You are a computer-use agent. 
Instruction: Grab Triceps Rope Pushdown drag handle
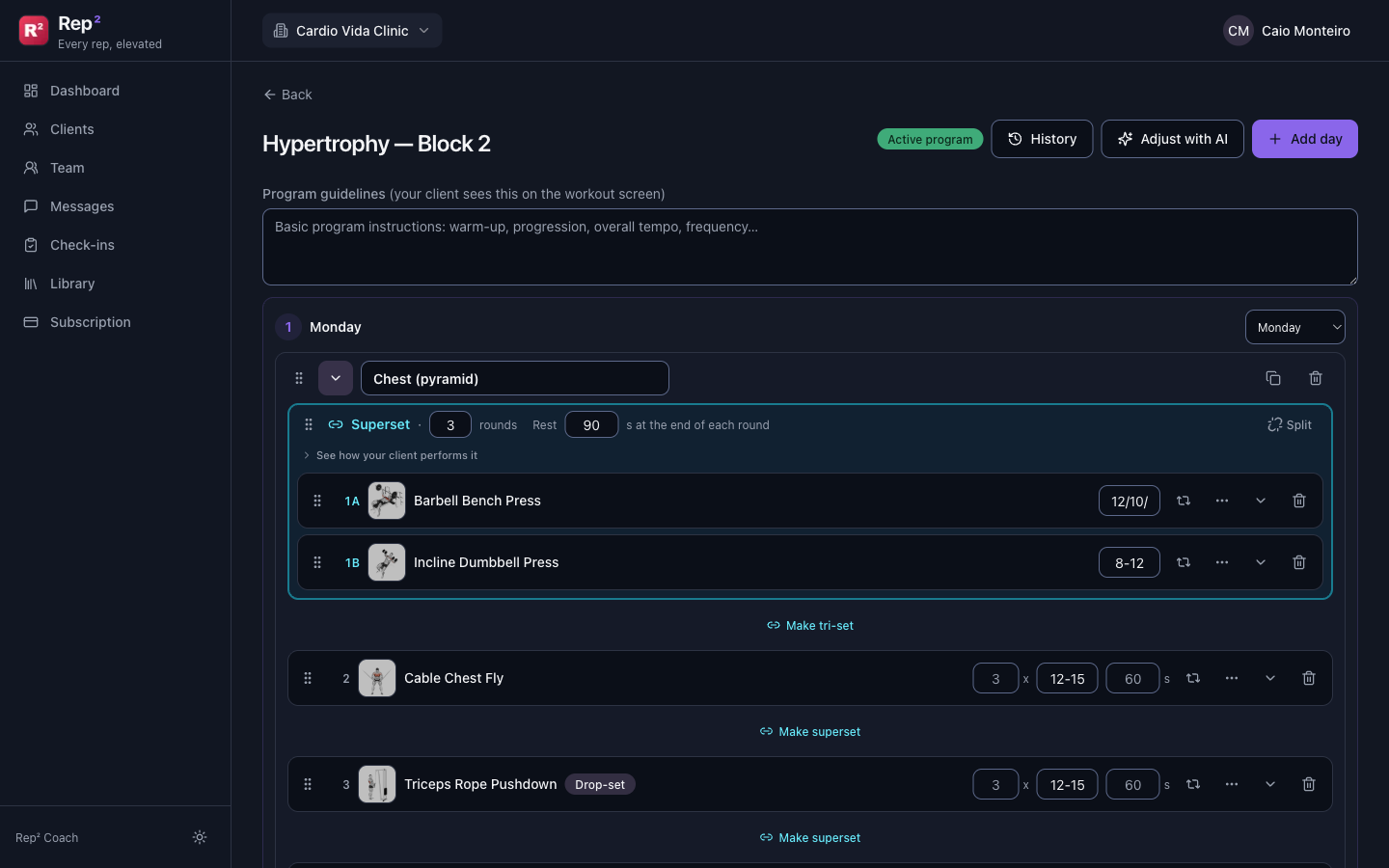point(308,784)
